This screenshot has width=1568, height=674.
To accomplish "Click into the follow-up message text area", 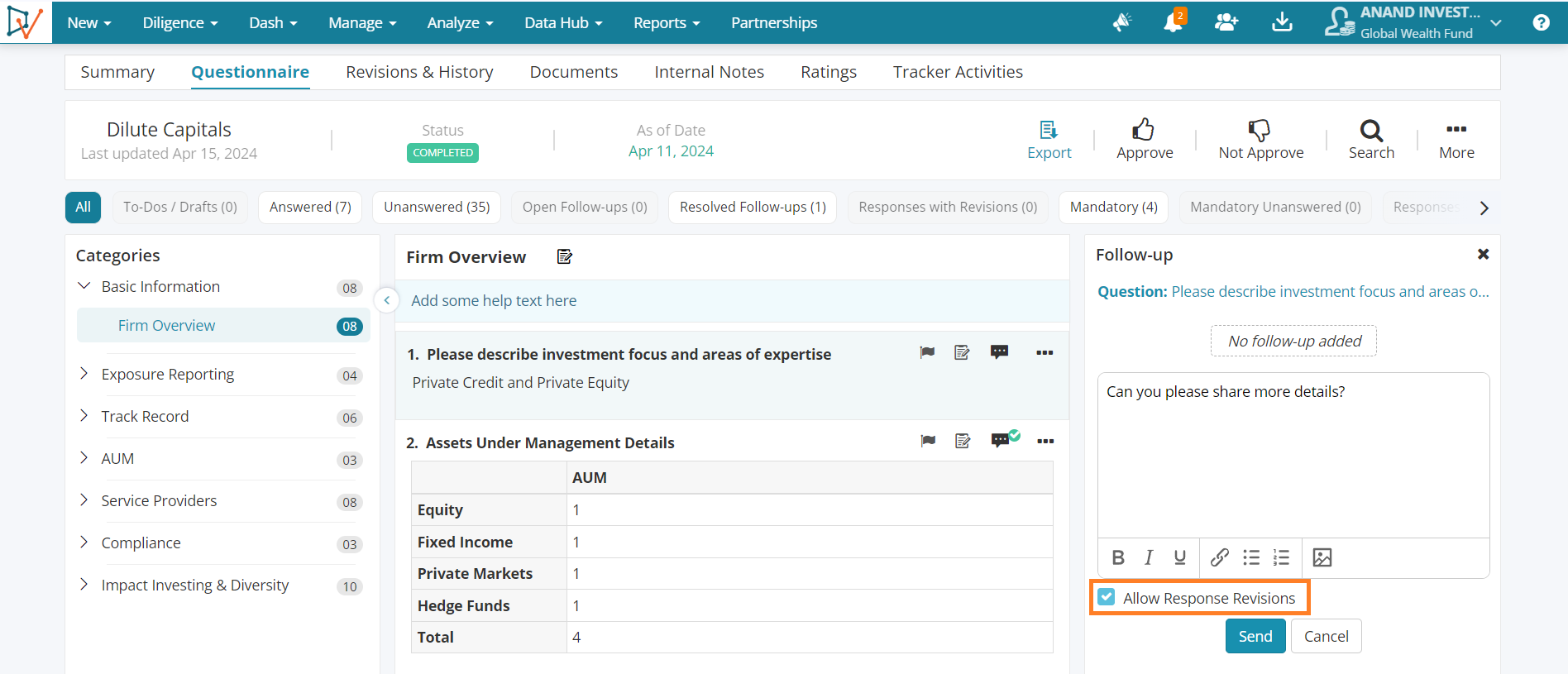I will (x=1293, y=455).
